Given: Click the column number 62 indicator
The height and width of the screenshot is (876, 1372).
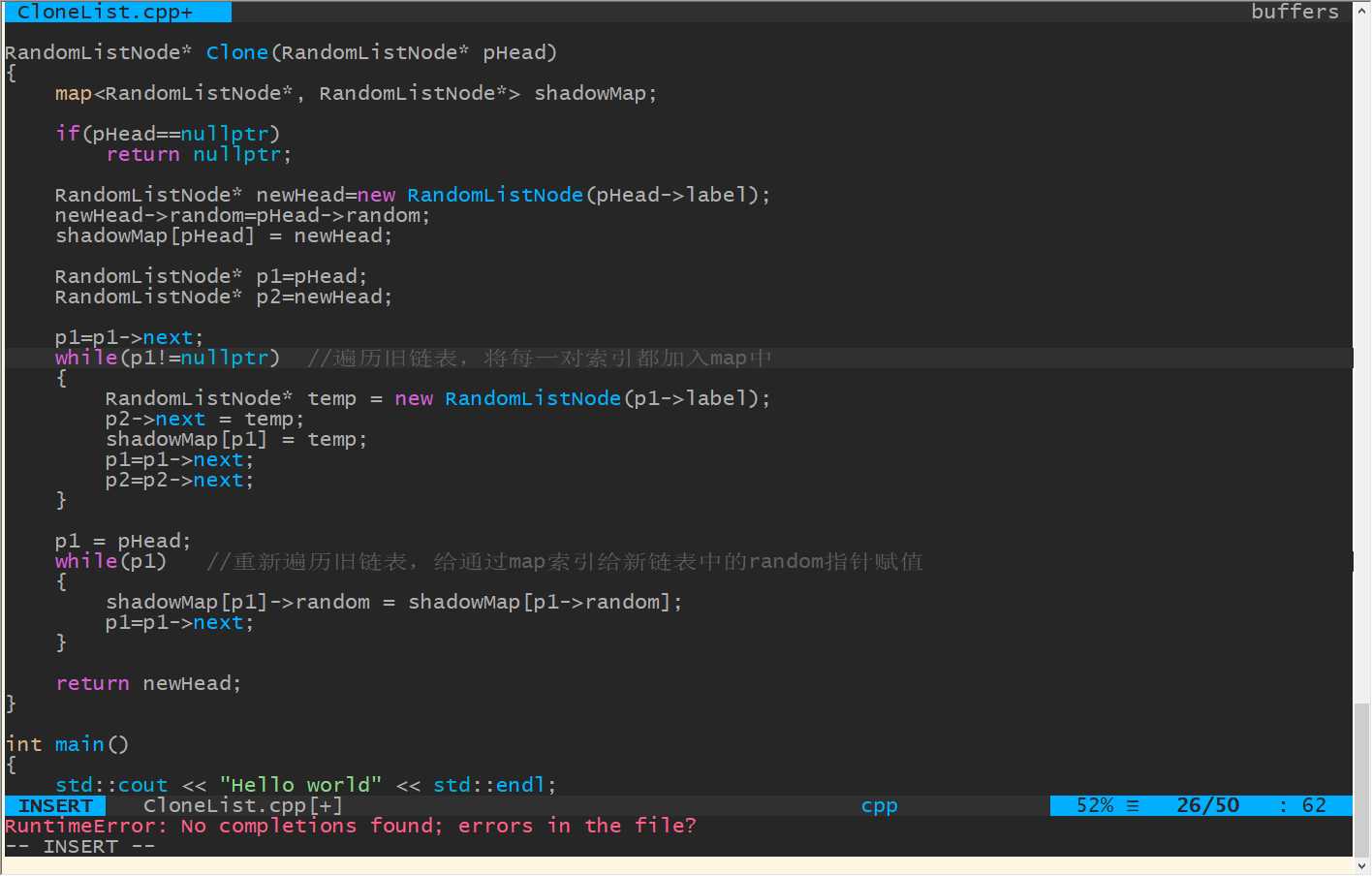Looking at the screenshot, I should 1314,805.
